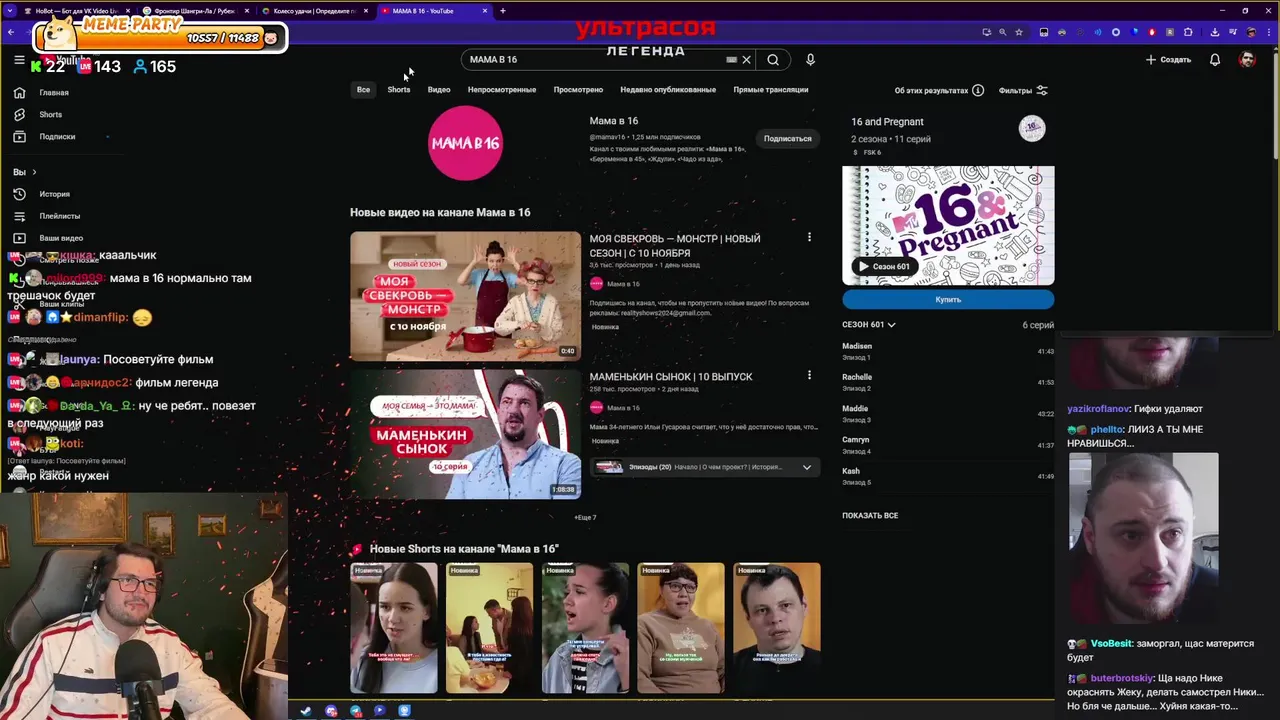This screenshot has height=720, width=1280.
Task: Select the Непросмотренные filter chip
Action: tap(502, 90)
